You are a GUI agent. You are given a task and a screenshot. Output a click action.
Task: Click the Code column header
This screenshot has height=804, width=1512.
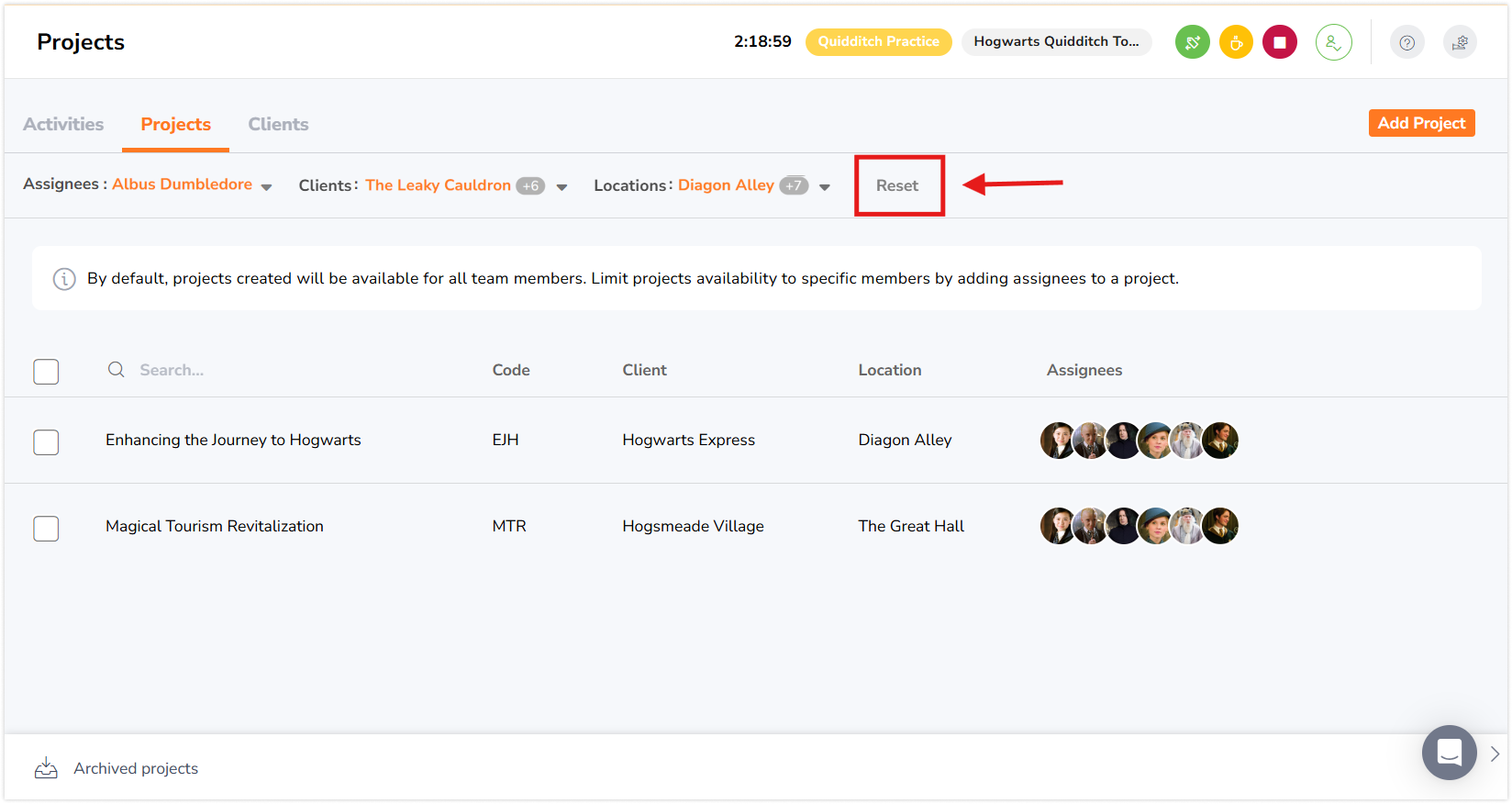coord(511,370)
